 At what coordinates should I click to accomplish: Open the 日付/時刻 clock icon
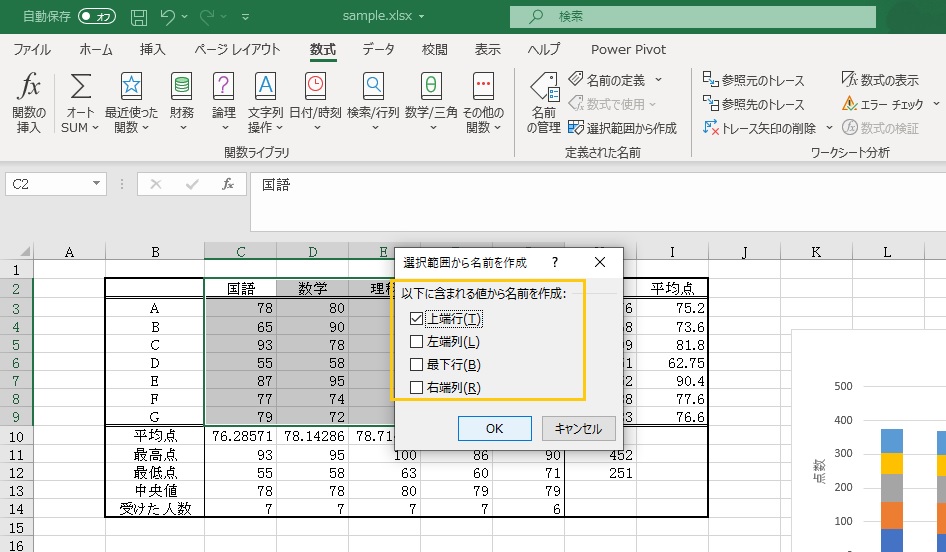coord(315,87)
